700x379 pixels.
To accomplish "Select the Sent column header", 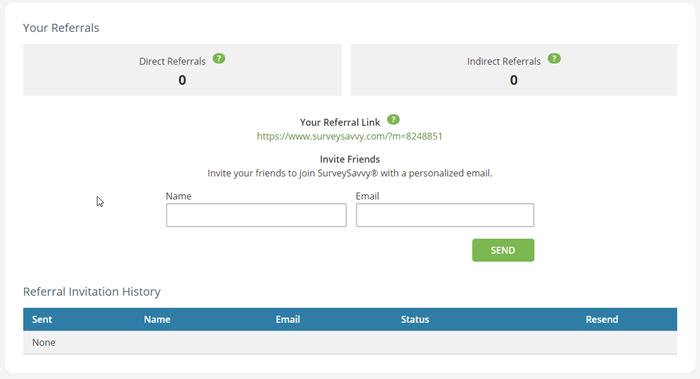I will [x=42, y=319].
